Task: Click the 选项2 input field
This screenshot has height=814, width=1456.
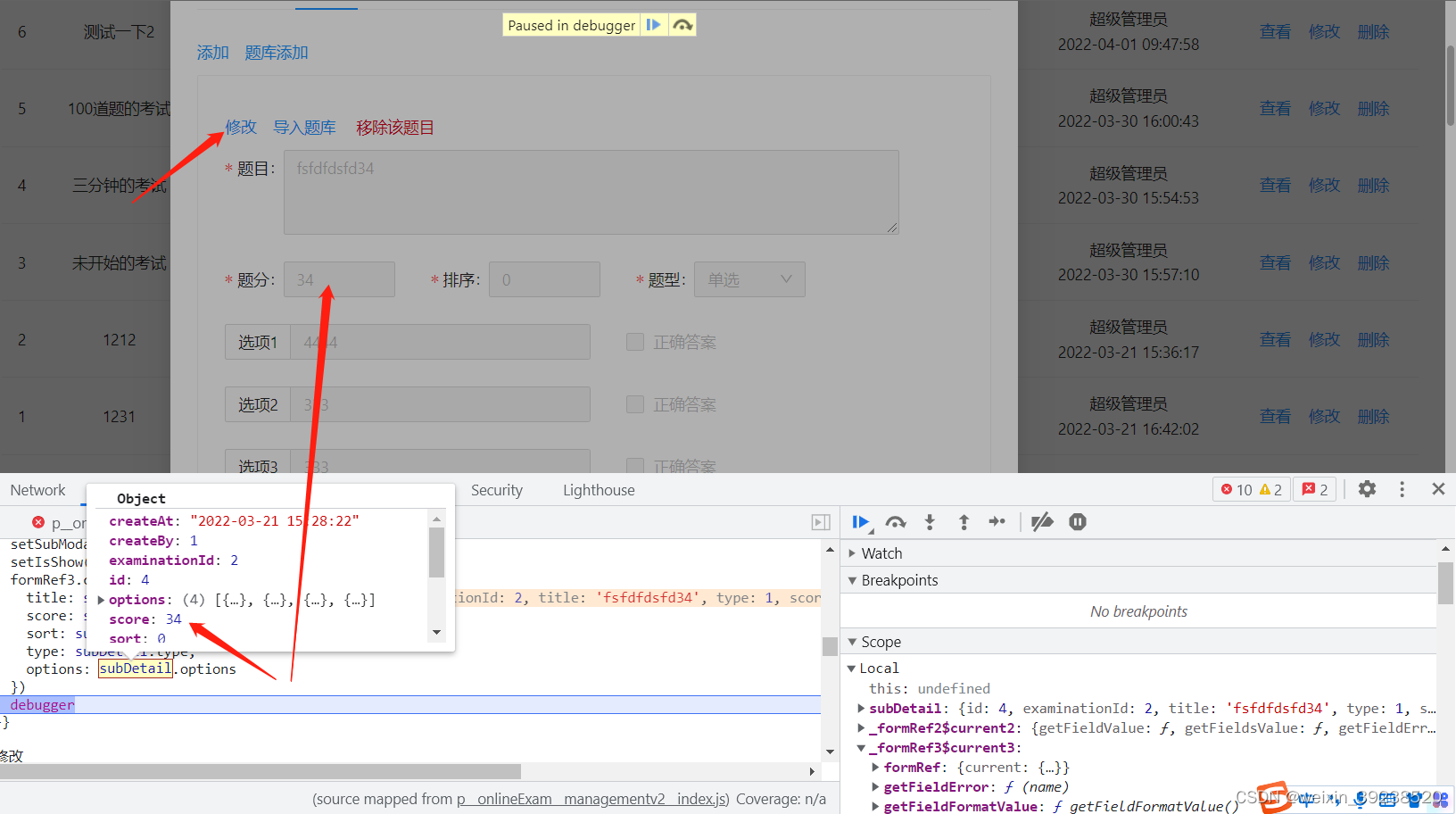Action: 440,404
